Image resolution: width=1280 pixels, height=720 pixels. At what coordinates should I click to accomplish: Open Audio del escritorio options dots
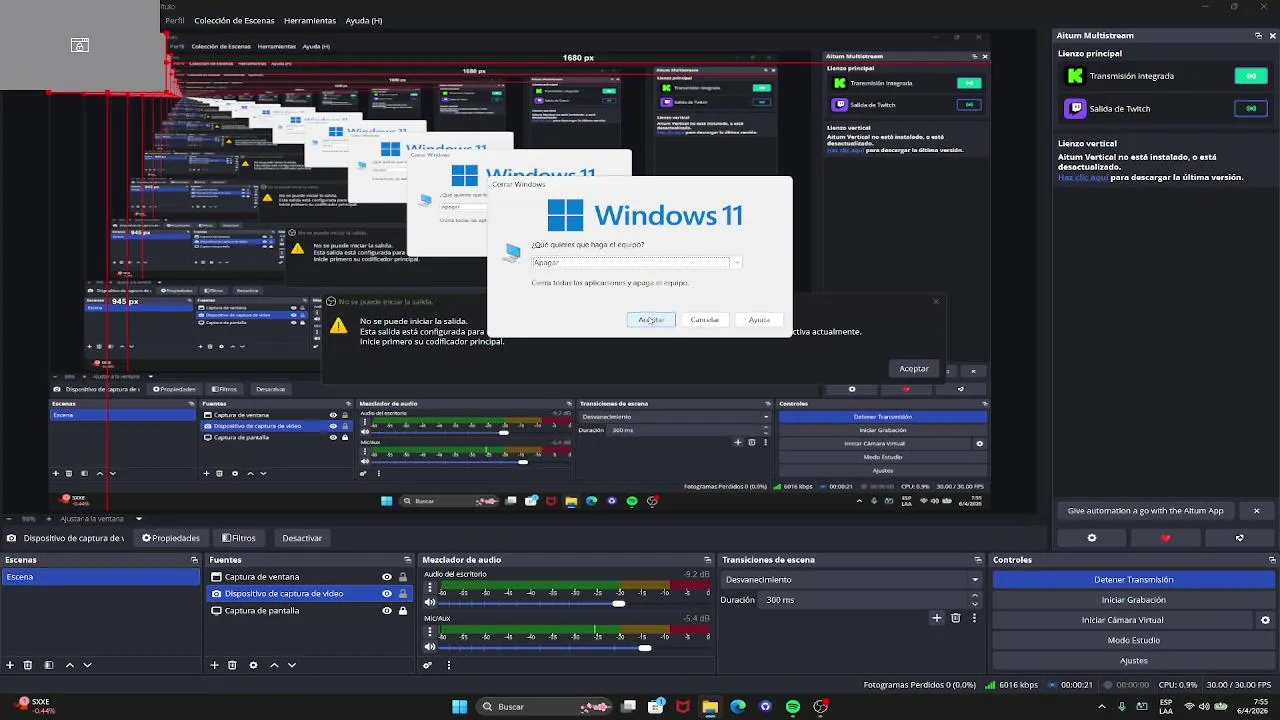click(x=430, y=588)
